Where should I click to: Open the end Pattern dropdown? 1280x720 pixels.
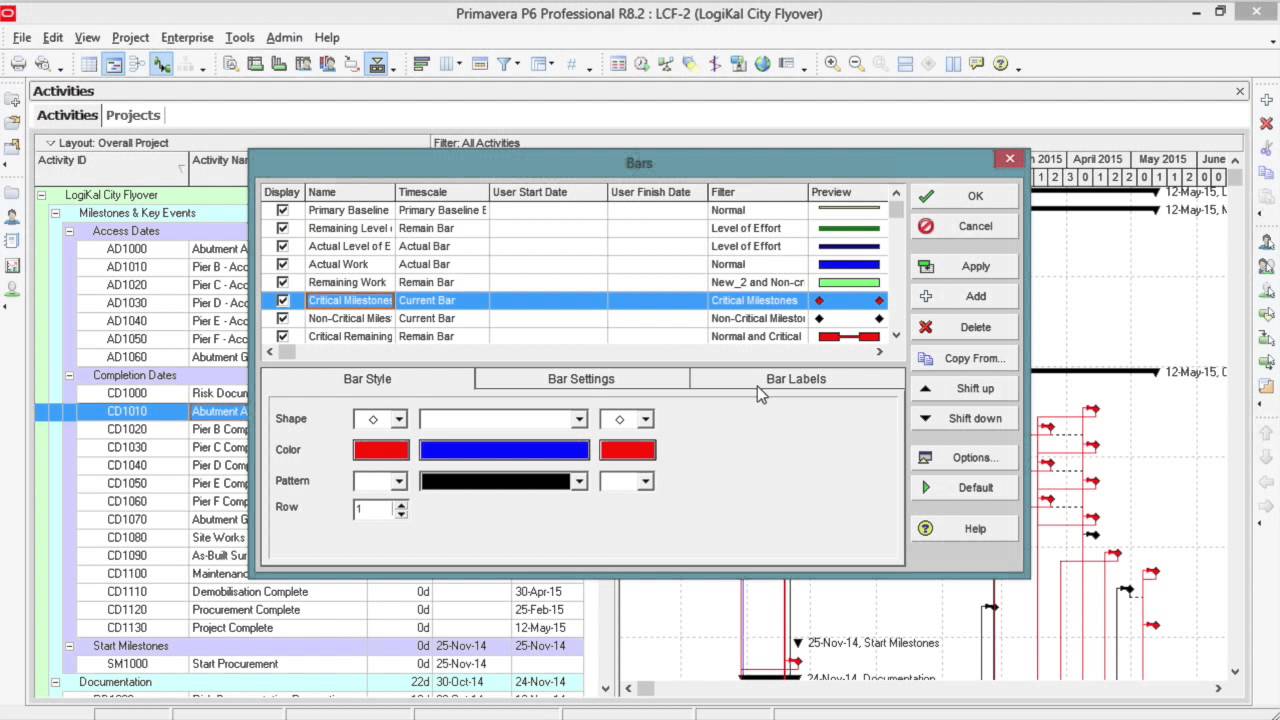tap(645, 482)
